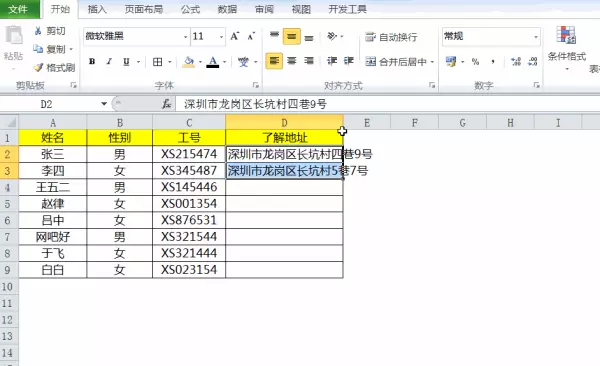Center text horizontally
The height and width of the screenshot is (366, 600).
(292, 61)
